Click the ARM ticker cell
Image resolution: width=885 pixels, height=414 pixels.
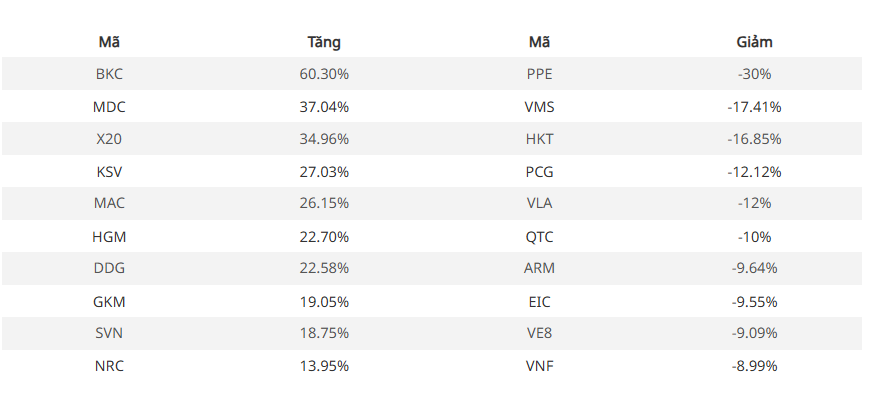[539, 268]
